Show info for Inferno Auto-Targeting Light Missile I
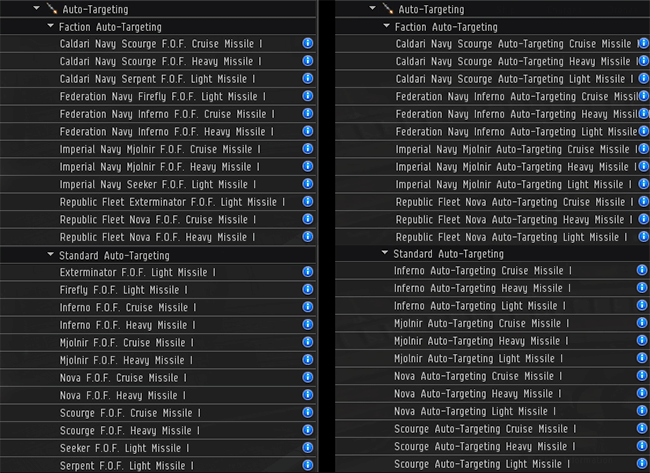Viewport: 650px width, 473px height. click(642, 305)
